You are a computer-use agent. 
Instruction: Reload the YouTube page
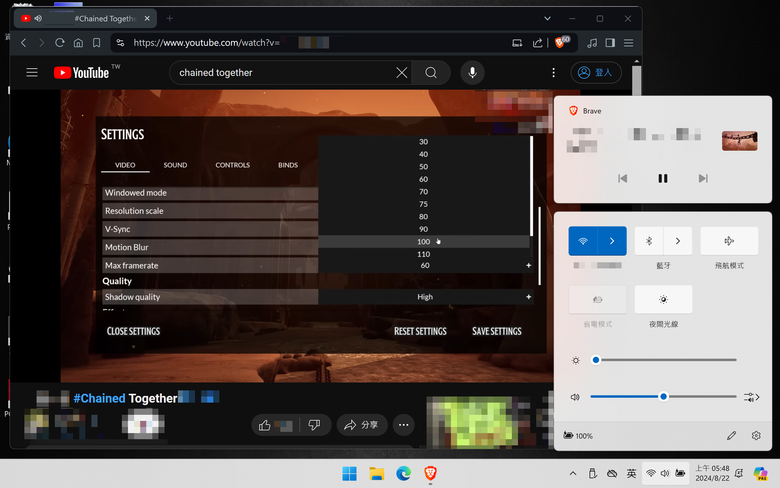60,43
